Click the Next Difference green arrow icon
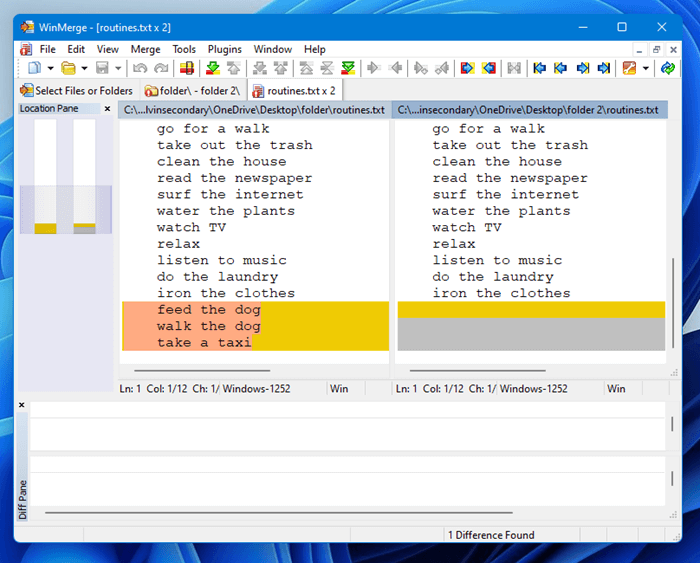Screen dimensions: 700x563 (x=213, y=68)
